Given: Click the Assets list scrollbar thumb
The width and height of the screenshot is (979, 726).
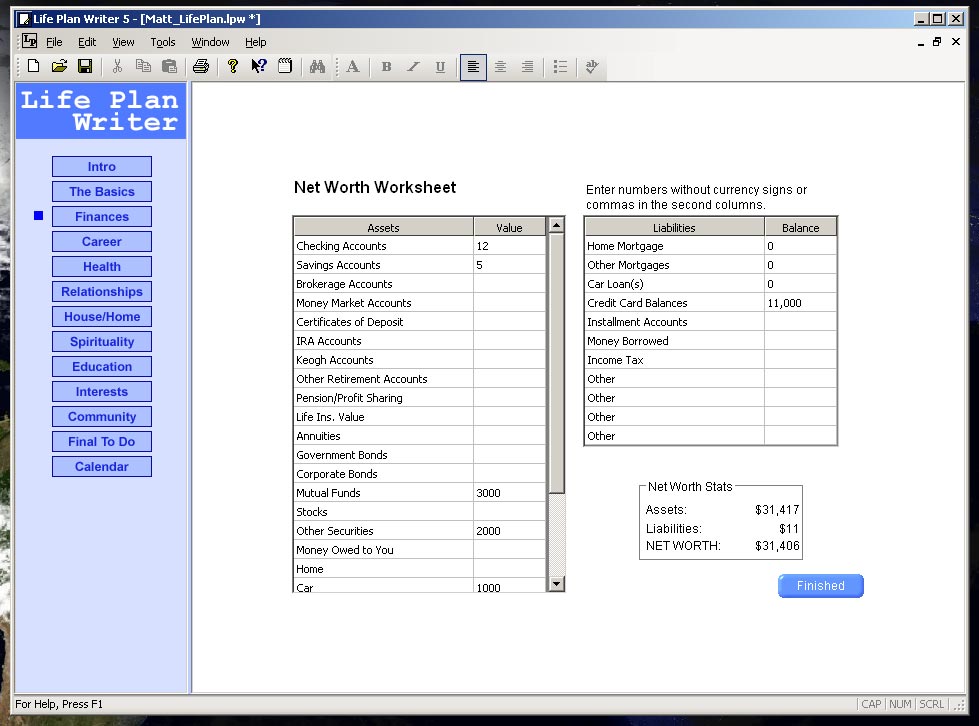Looking at the screenshot, I should click(556, 363).
